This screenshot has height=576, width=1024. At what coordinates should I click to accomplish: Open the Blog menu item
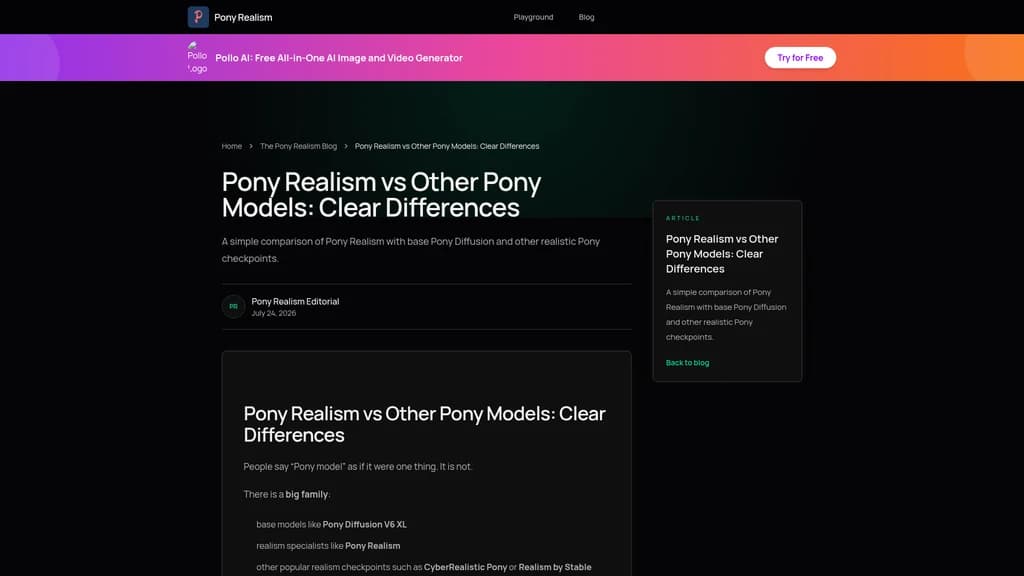coord(586,17)
